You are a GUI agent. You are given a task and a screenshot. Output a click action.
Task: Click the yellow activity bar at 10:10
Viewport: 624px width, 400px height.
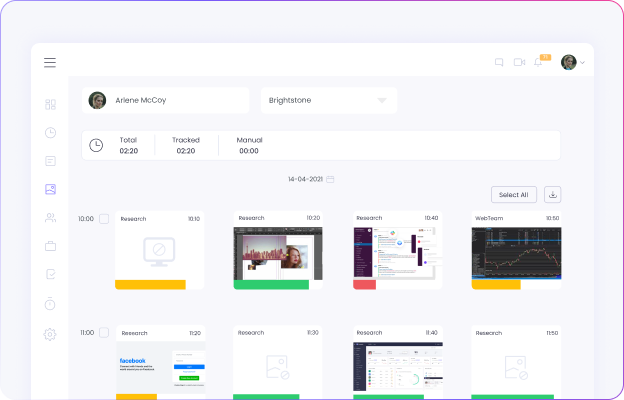pyautogui.click(x=150, y=285)
